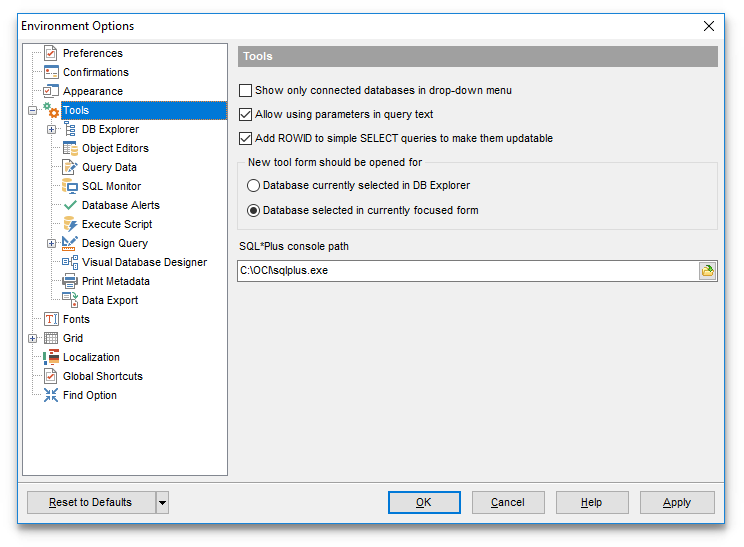Enable Show only connected databases checkbox

pos(245,90)
